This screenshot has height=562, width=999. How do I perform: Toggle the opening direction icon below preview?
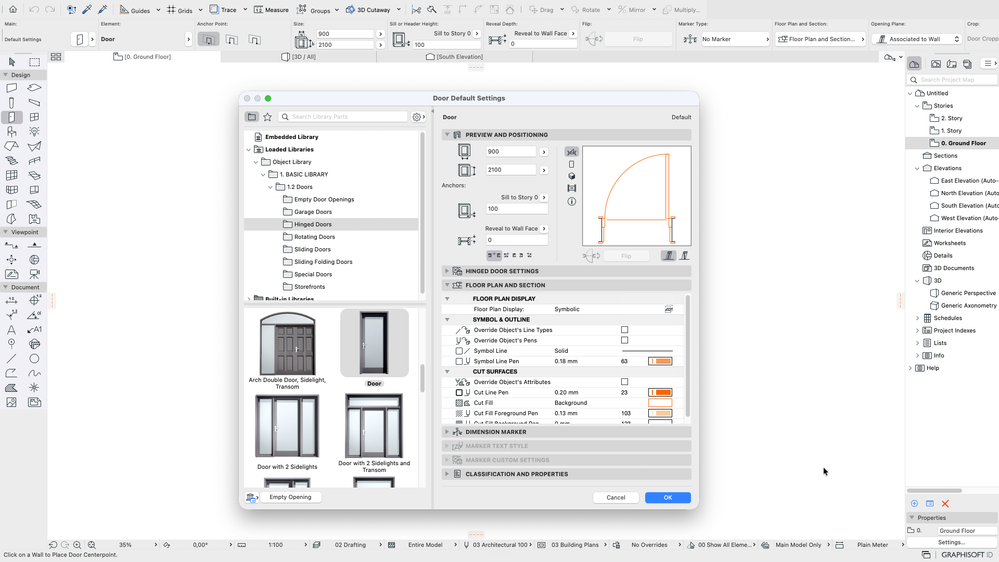pos(591,256)
